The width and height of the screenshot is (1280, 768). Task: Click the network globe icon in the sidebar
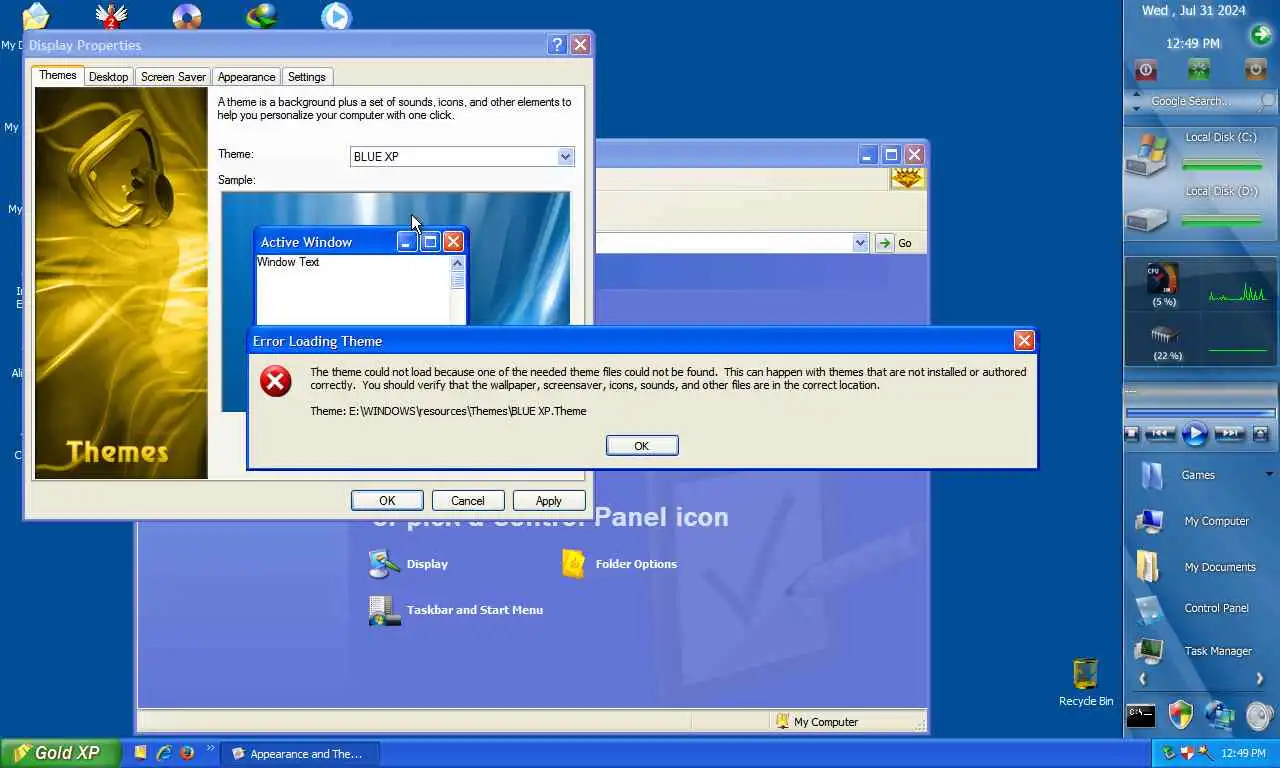coord(1220,715)
